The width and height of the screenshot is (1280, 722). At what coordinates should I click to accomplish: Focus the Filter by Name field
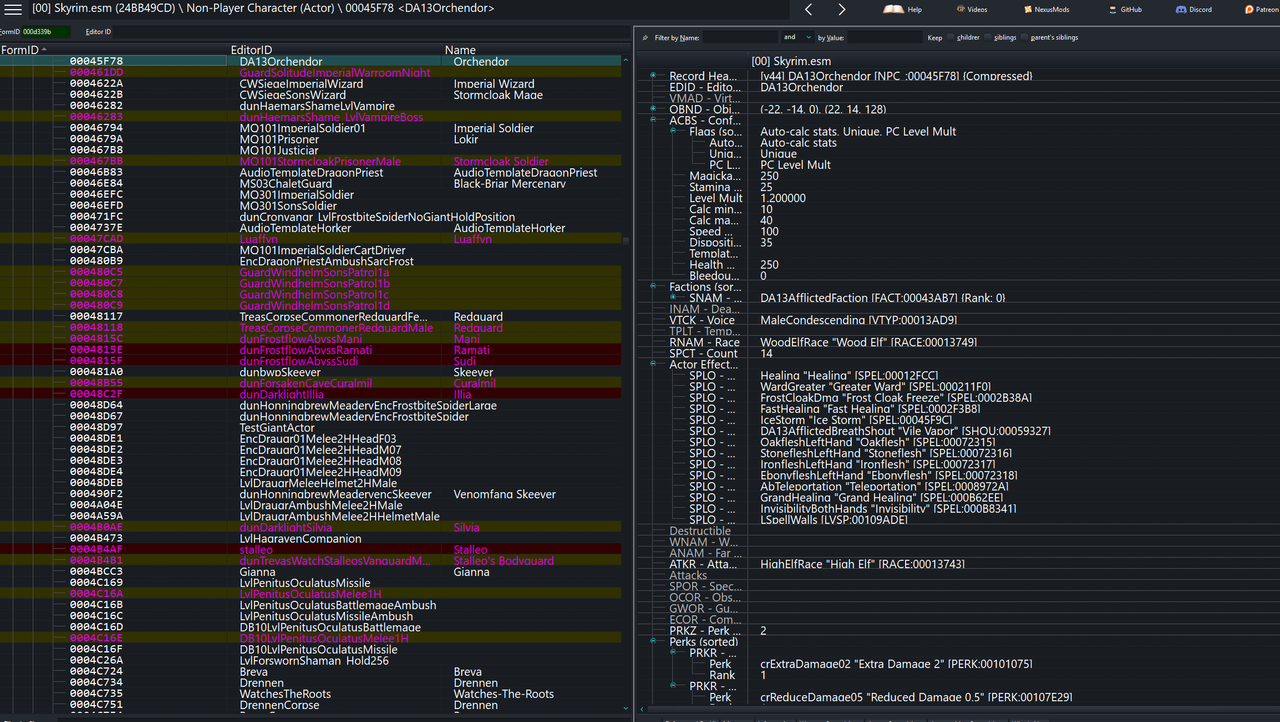(741, 37)
